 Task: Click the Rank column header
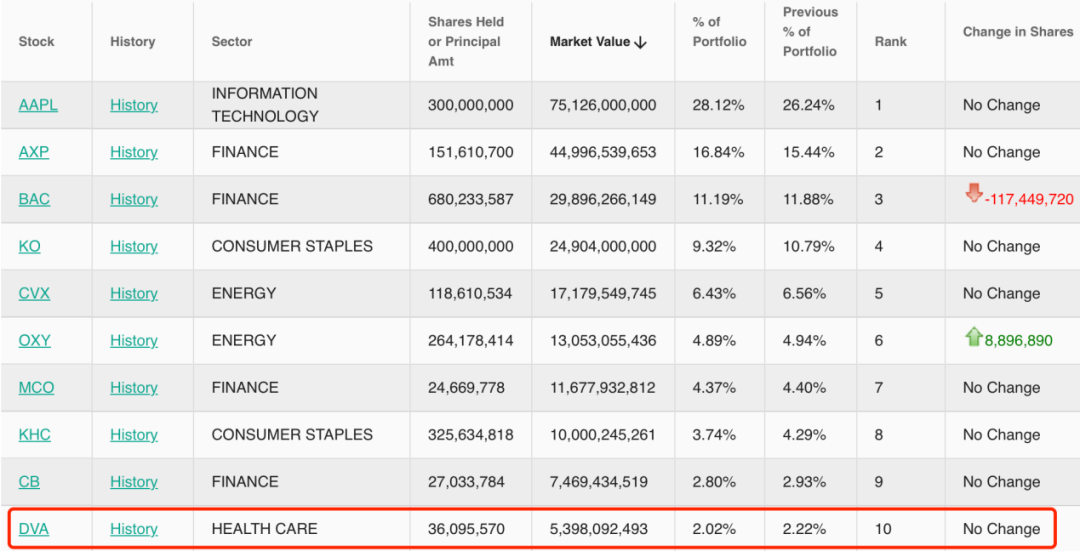(890, 42)
